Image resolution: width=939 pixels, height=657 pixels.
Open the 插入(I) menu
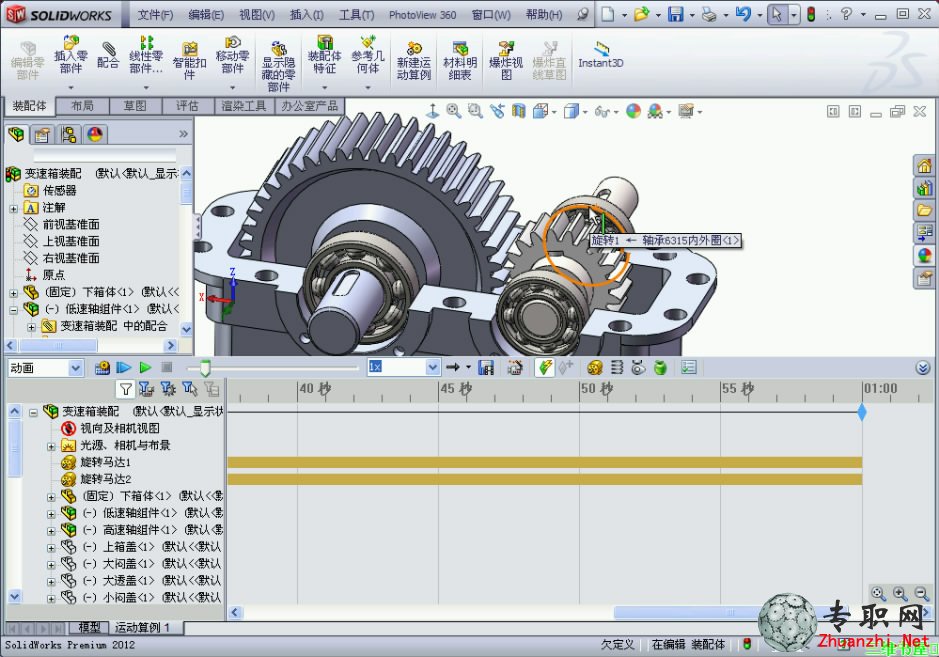(307, 14)
